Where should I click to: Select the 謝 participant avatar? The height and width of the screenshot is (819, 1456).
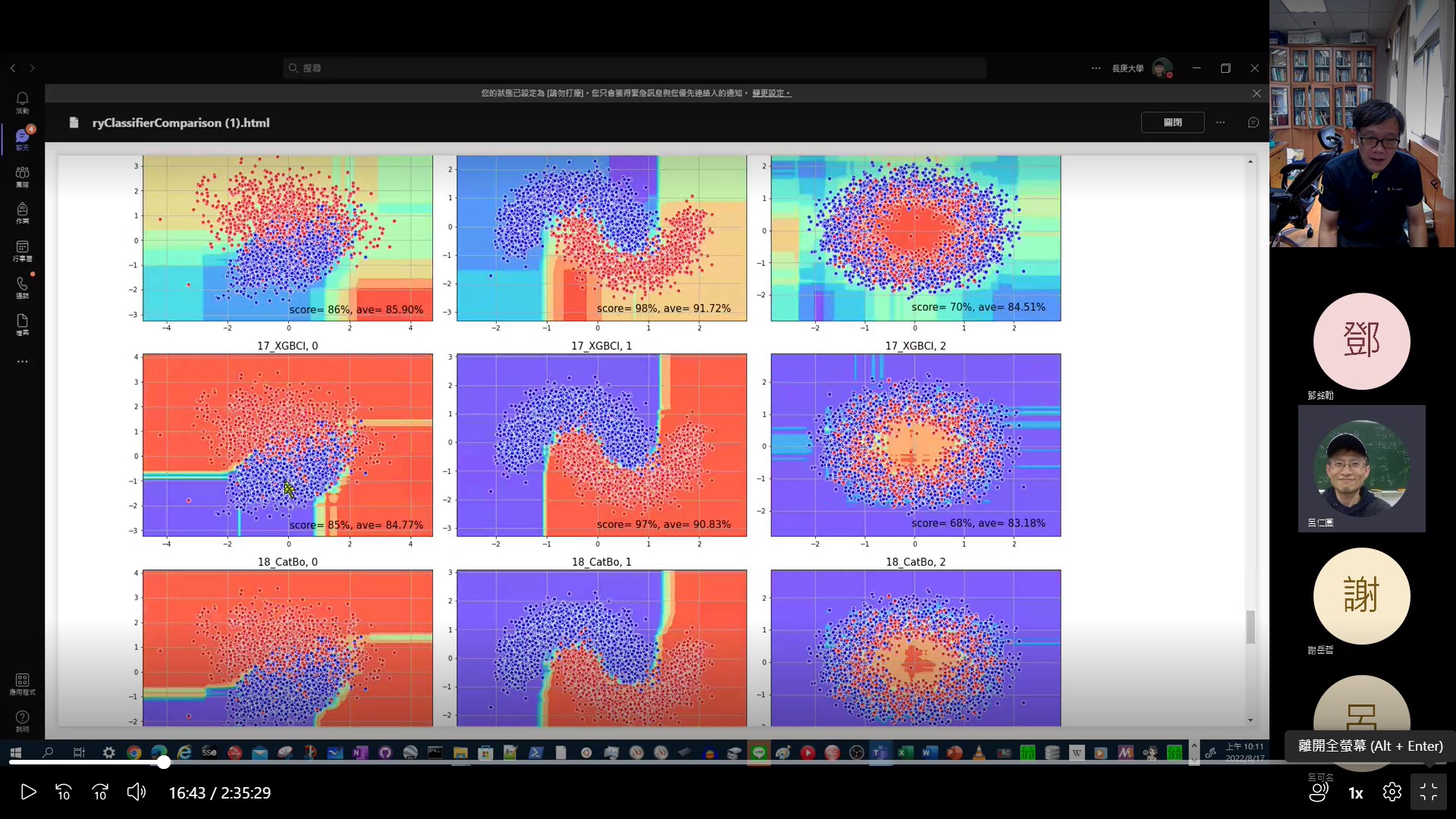coord(1361,596)
